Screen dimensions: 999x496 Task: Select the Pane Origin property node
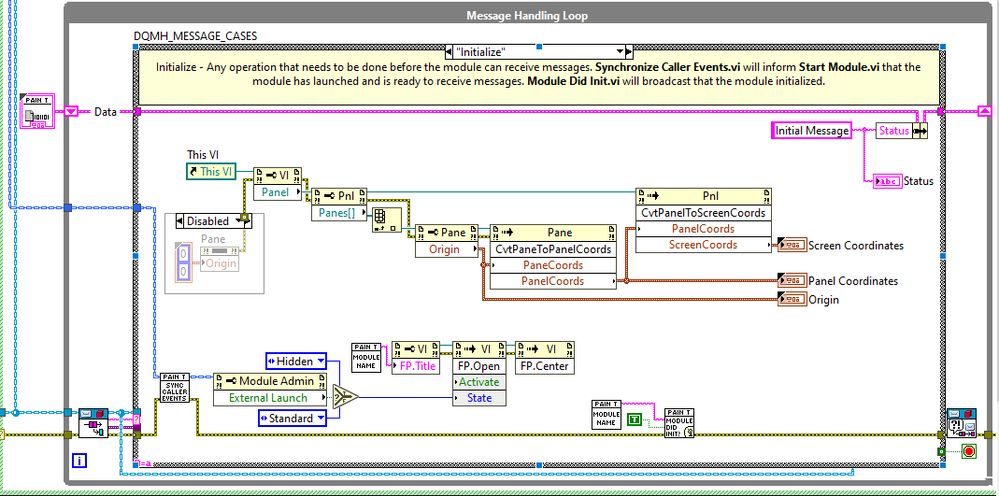[447, 241]
